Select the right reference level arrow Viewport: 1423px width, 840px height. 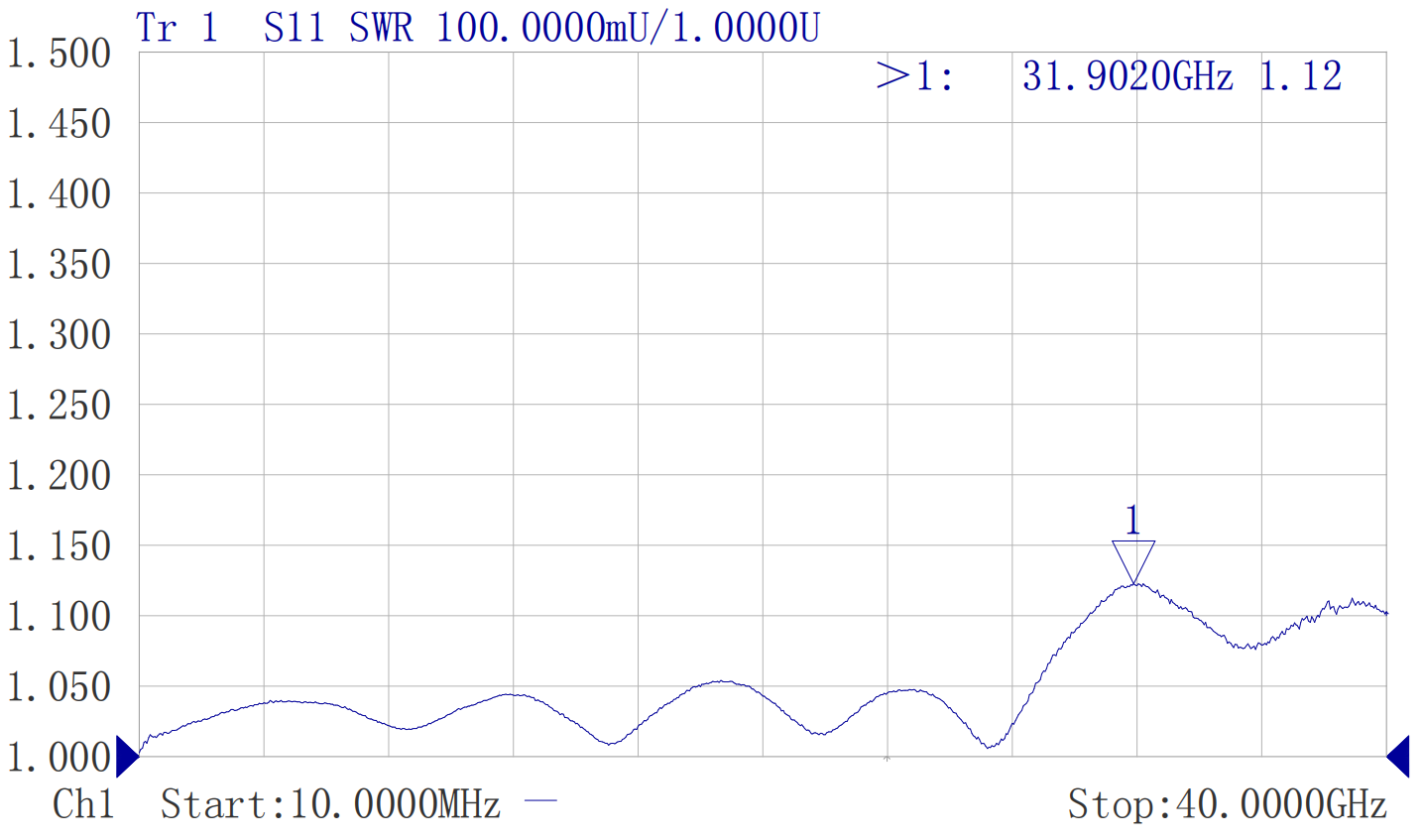click(x=1398, y=757)
